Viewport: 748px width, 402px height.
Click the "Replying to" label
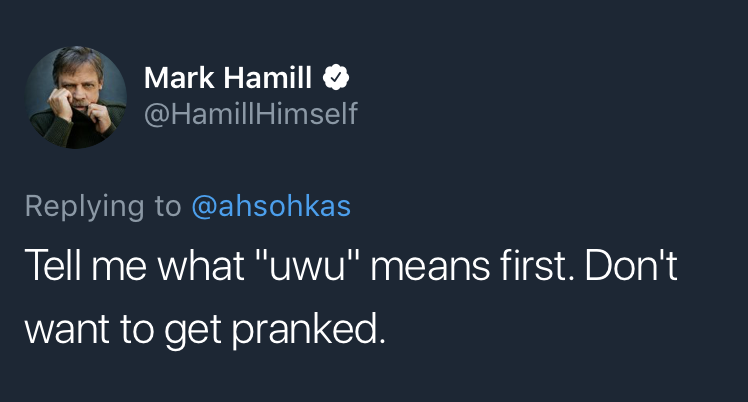click(103, 206)
